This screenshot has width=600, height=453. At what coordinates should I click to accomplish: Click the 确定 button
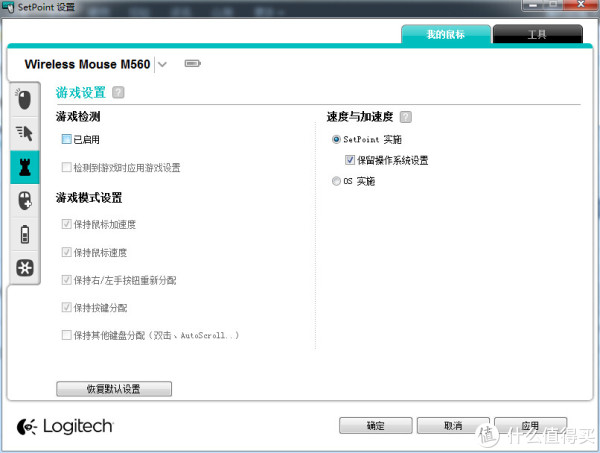point(375,425)
